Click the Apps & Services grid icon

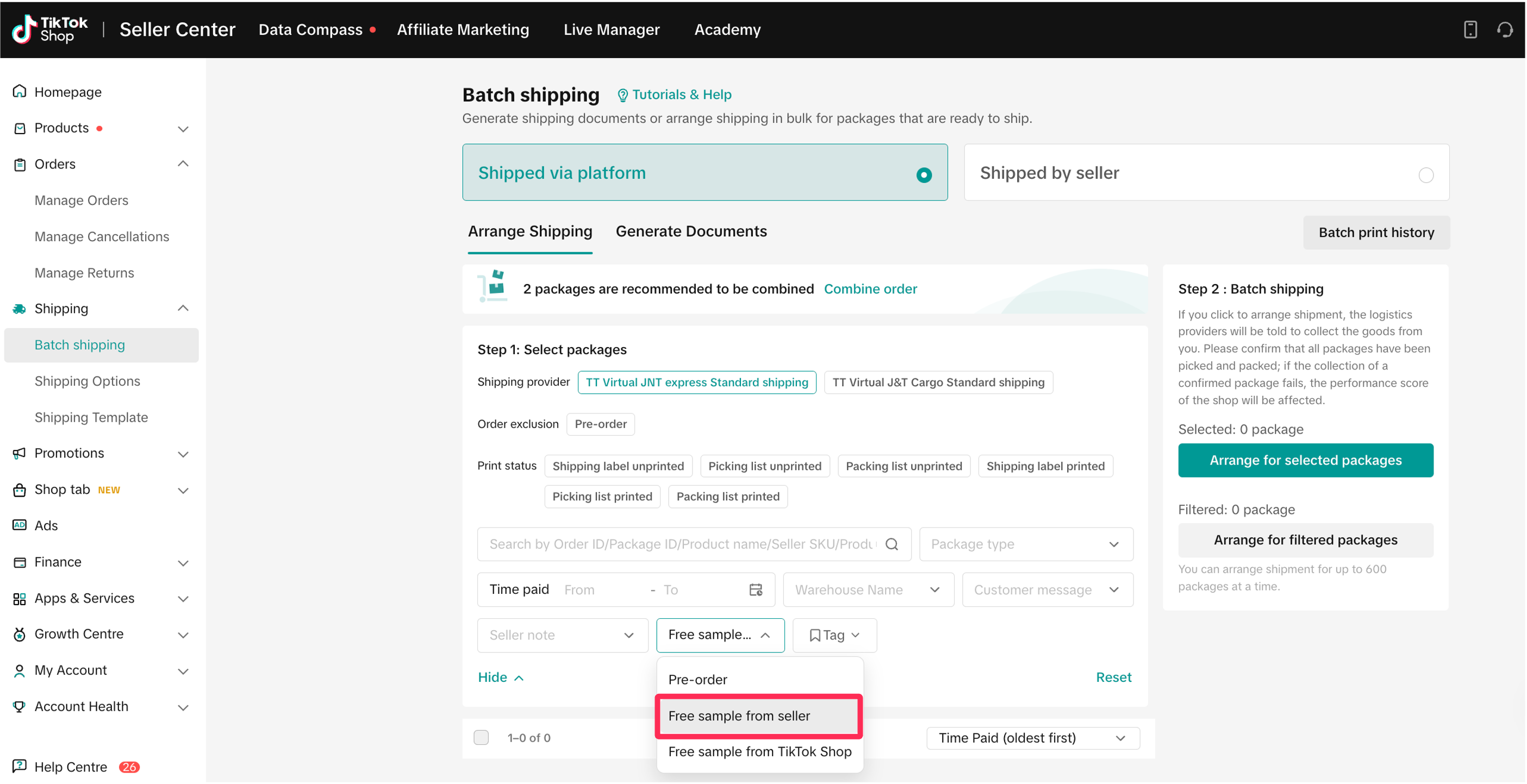click(x=20, y=599)
